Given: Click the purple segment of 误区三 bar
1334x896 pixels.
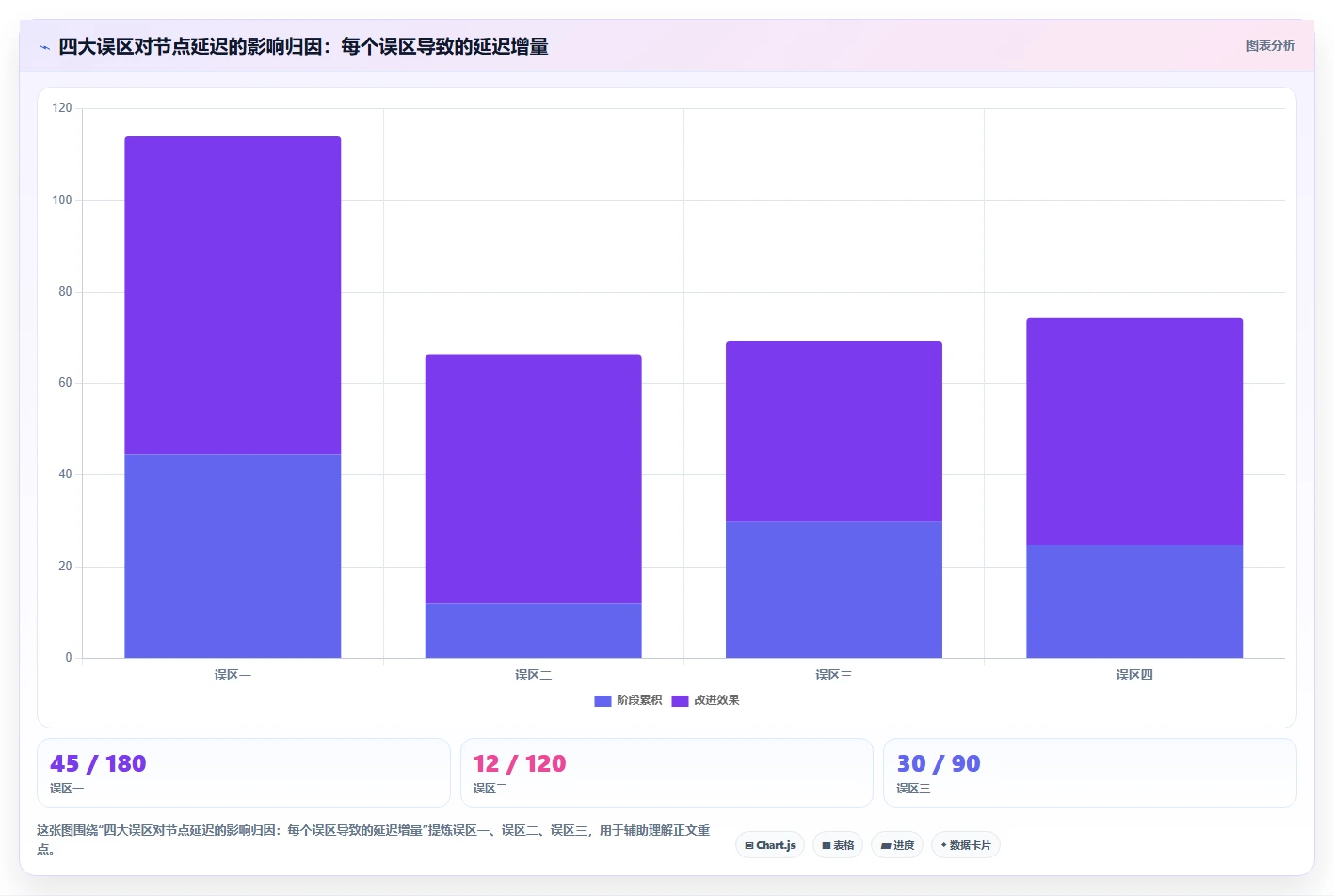Looking at the screenshot, I should click(833, 431).
